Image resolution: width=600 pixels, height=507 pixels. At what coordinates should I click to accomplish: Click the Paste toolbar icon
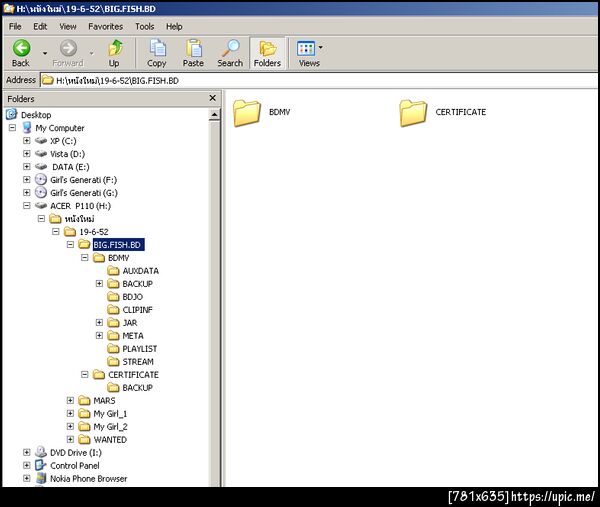pyautogui.click(x=193, y=53)
